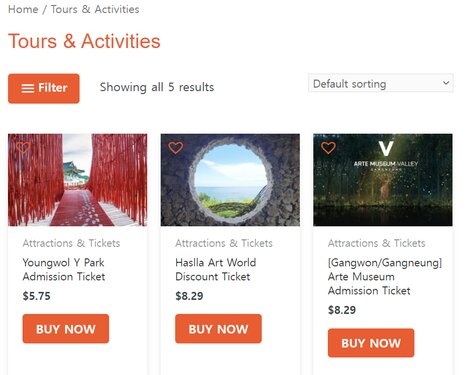The height and width of the screenshot is (375, 468).
Task: Toggle wishlist heart on Haslla Art World
Action: pyautogui.click(x=176, y=148)
